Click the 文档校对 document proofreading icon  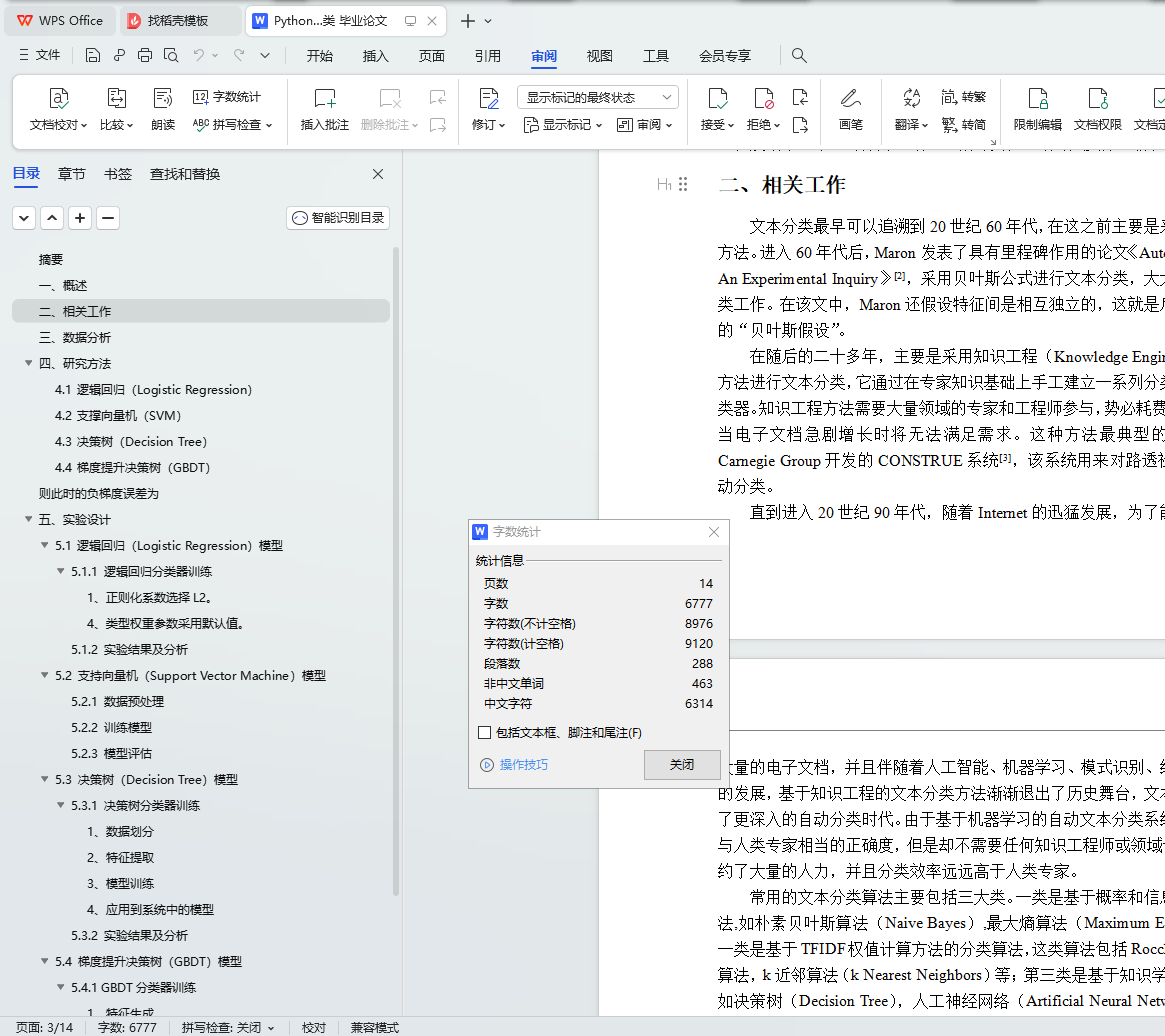[59, 98]
